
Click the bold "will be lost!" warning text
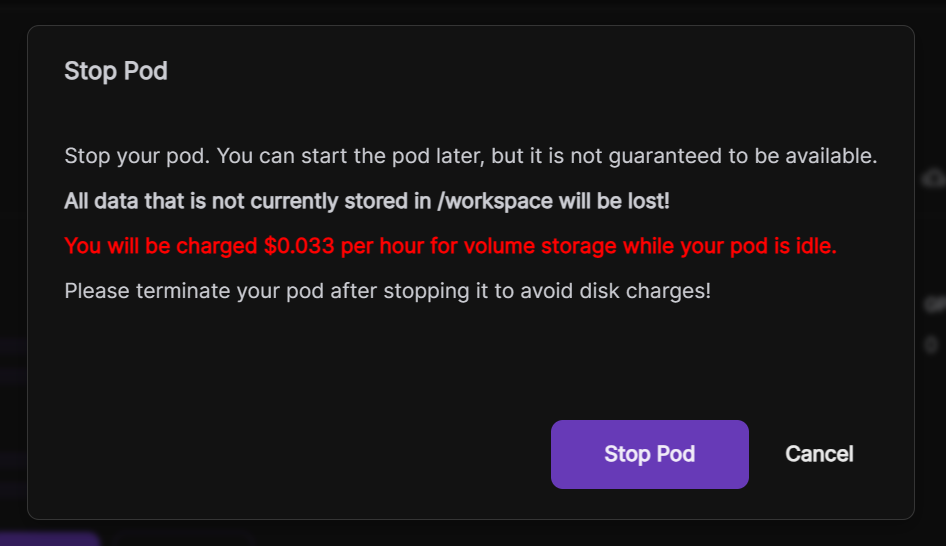[613, 201]
